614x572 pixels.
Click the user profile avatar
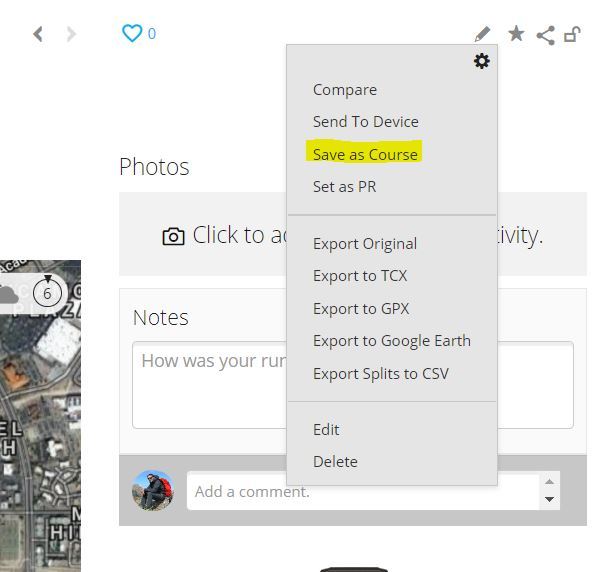152,490
